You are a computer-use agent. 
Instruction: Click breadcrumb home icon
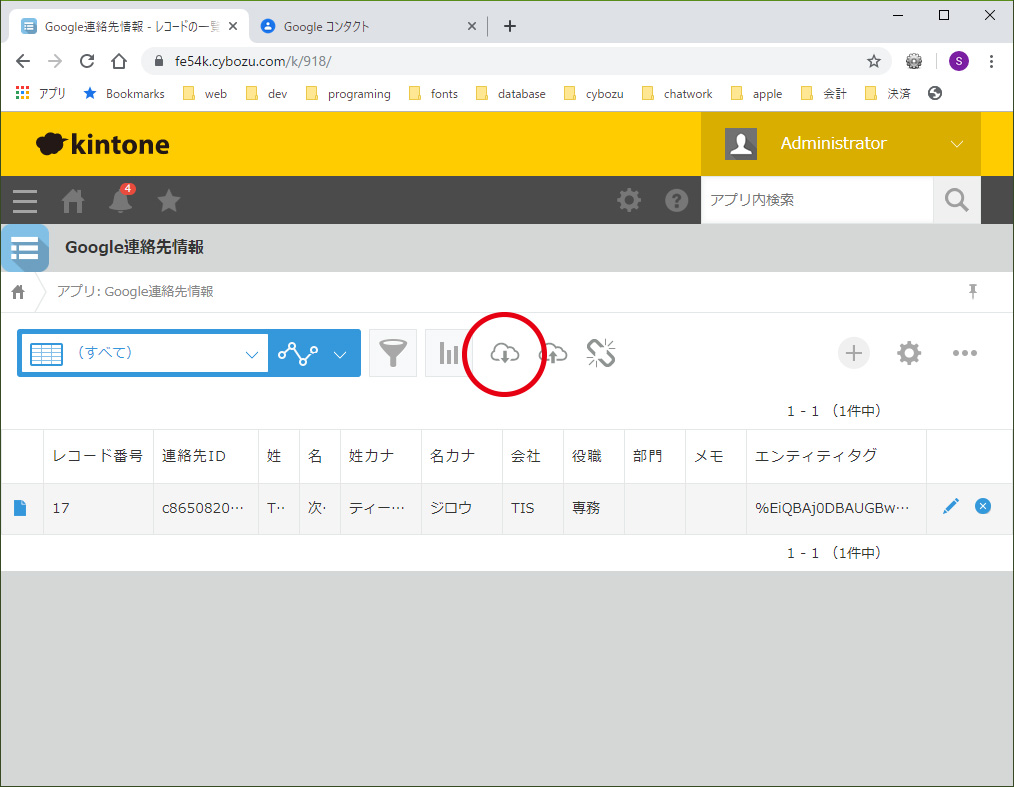[18, 292]
